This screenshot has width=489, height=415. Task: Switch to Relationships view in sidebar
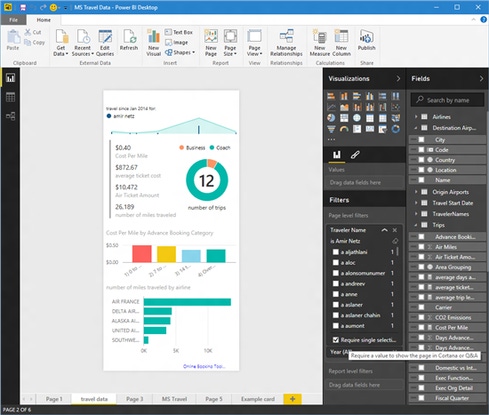coord(11,116)
